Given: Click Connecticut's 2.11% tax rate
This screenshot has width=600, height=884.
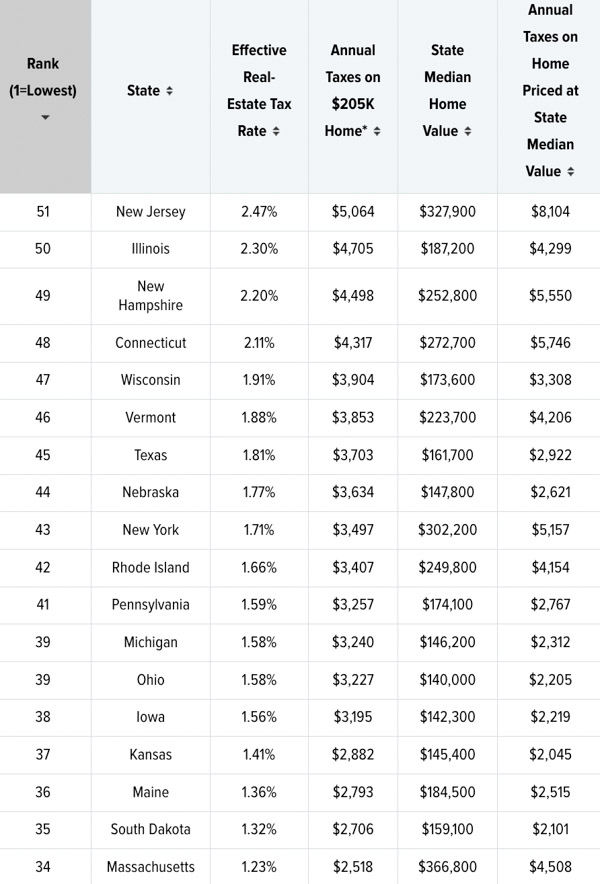Looking at the screenshot, I should (259, 342).
